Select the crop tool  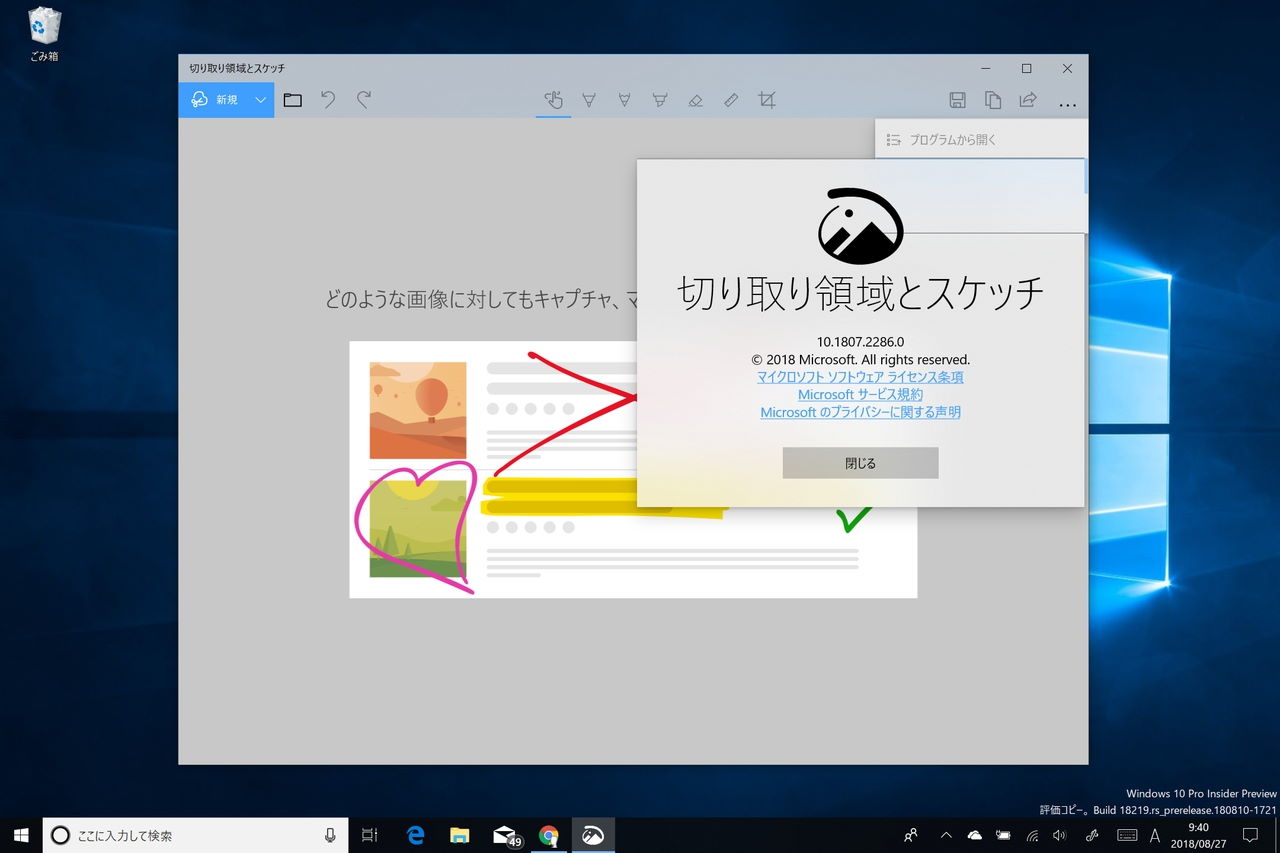click(x=767, y=100)
